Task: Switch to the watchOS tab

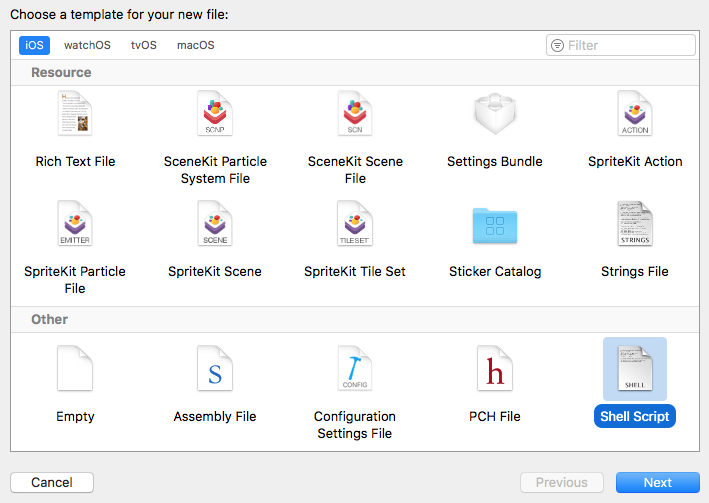Action: coord(87,45)
